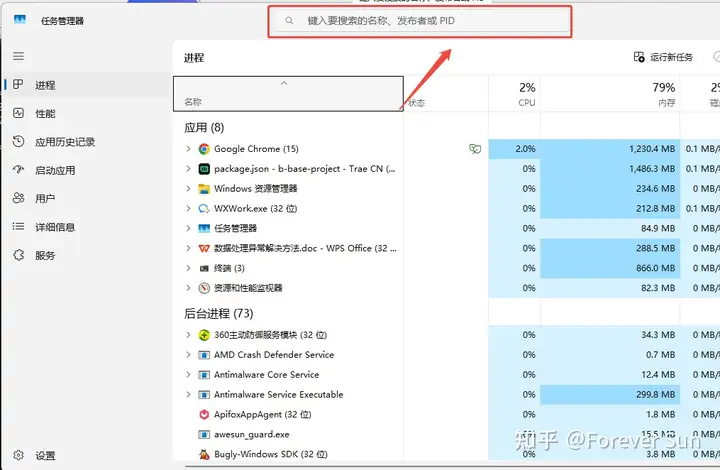Select the AMD Crash Defender Service row text

point(274,355)
